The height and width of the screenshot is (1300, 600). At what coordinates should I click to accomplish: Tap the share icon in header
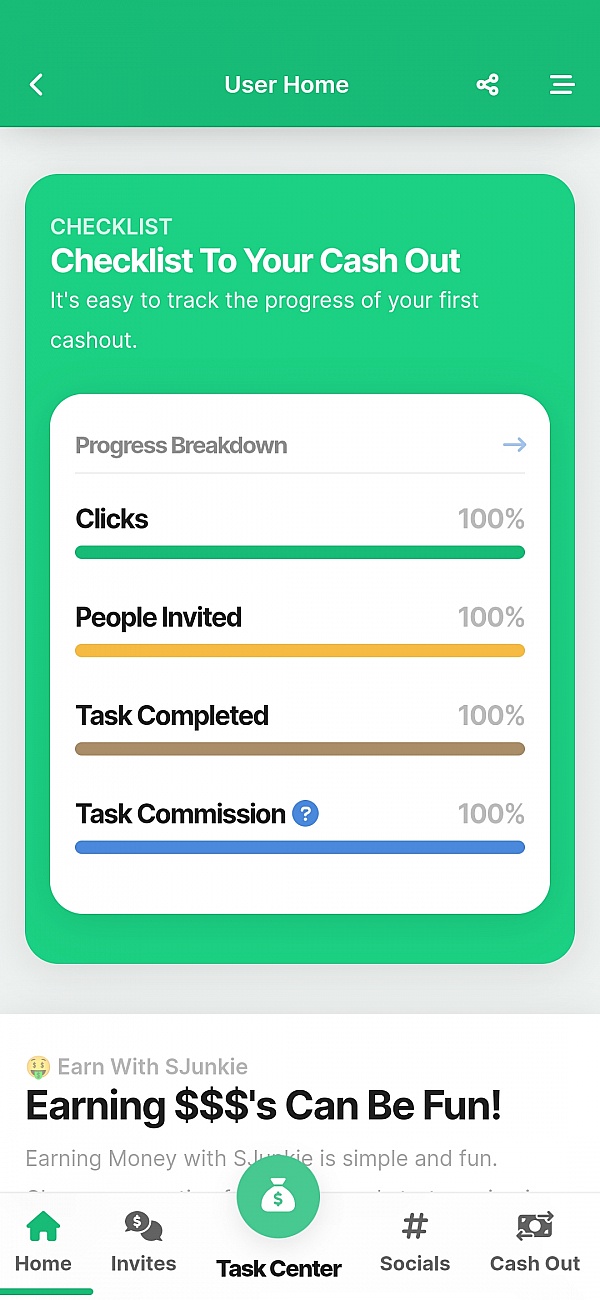[x=487, y=85]
